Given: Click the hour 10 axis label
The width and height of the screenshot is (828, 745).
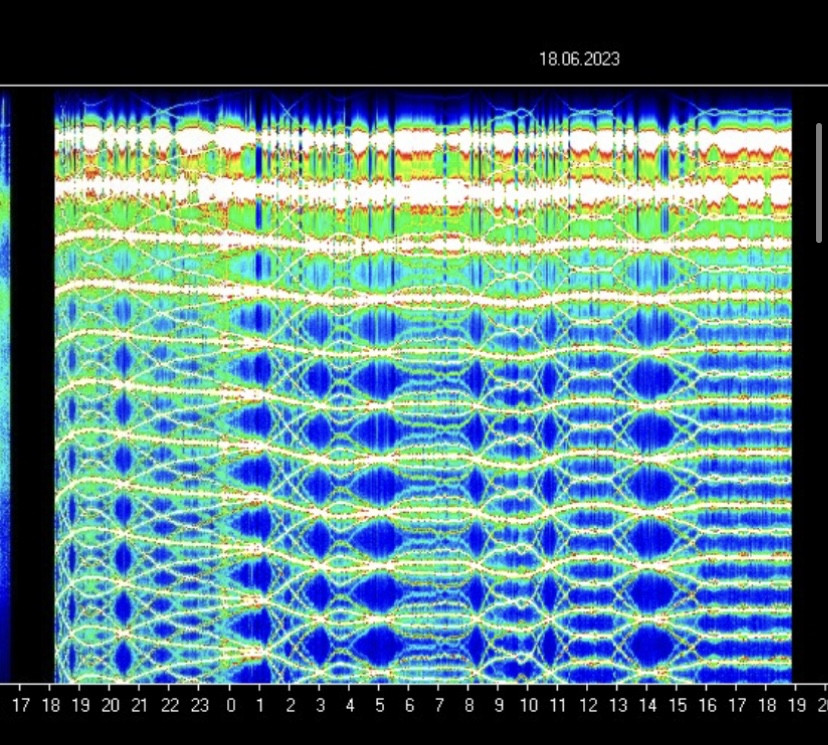Looking at the screenshot, I should point(529,706).
